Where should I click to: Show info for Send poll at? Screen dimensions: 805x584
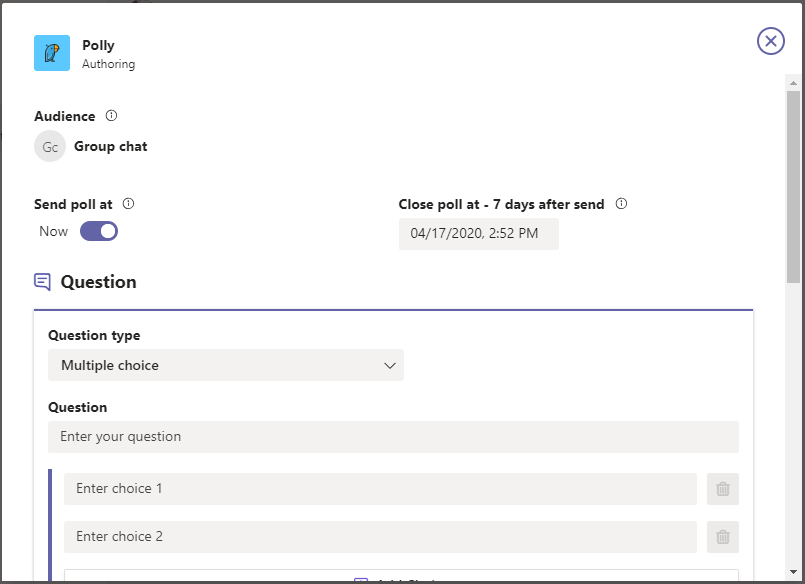click(128, 204)
